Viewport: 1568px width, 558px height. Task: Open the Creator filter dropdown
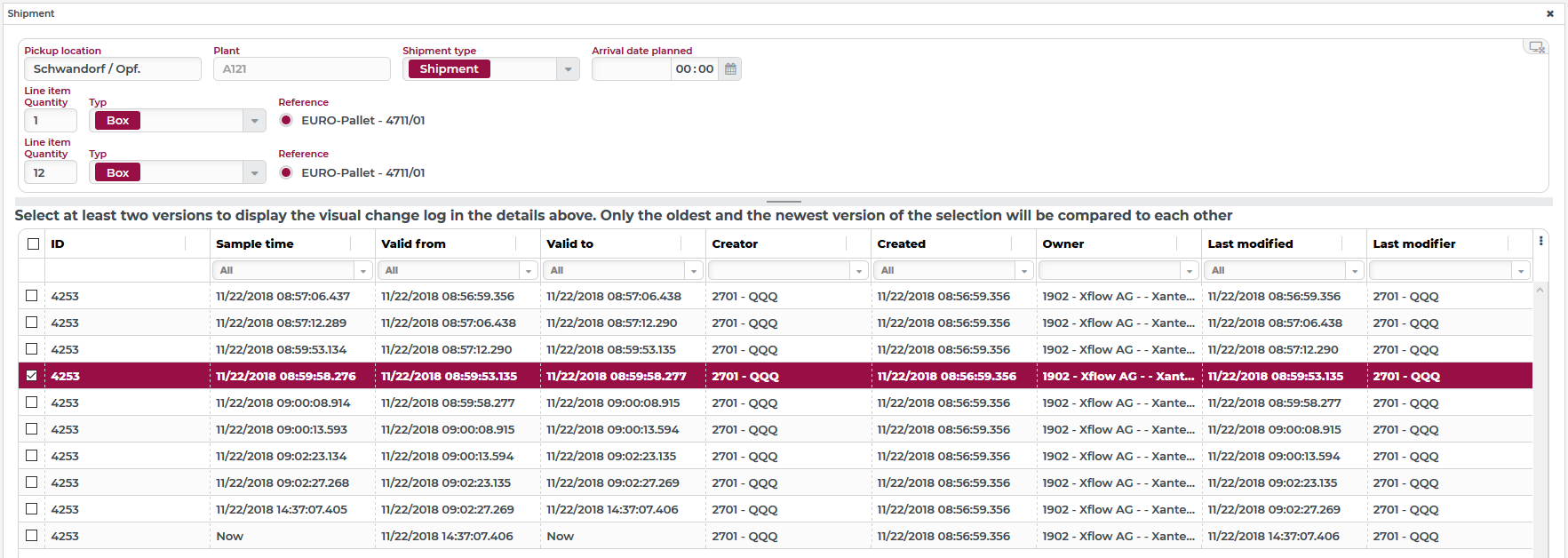858,270
